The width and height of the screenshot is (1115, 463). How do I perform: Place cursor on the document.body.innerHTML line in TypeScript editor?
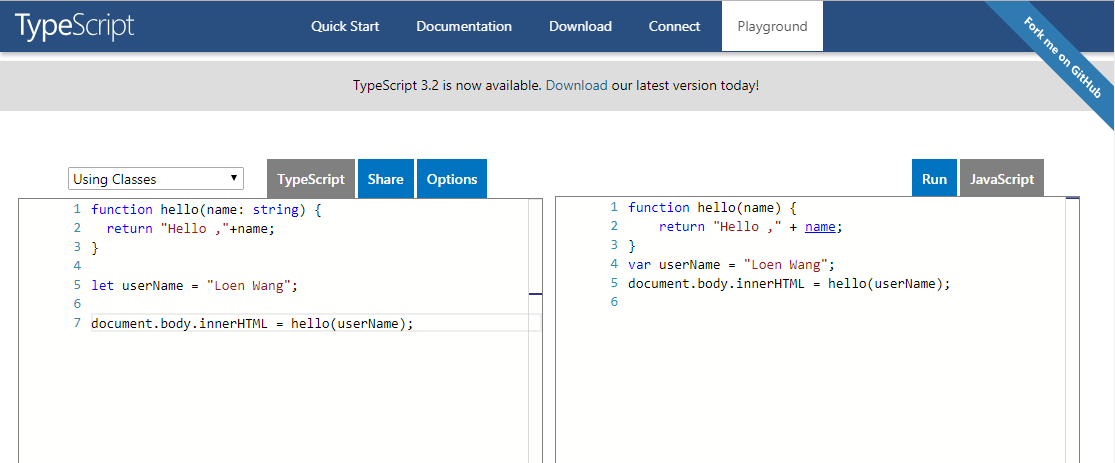click(251, 323)
